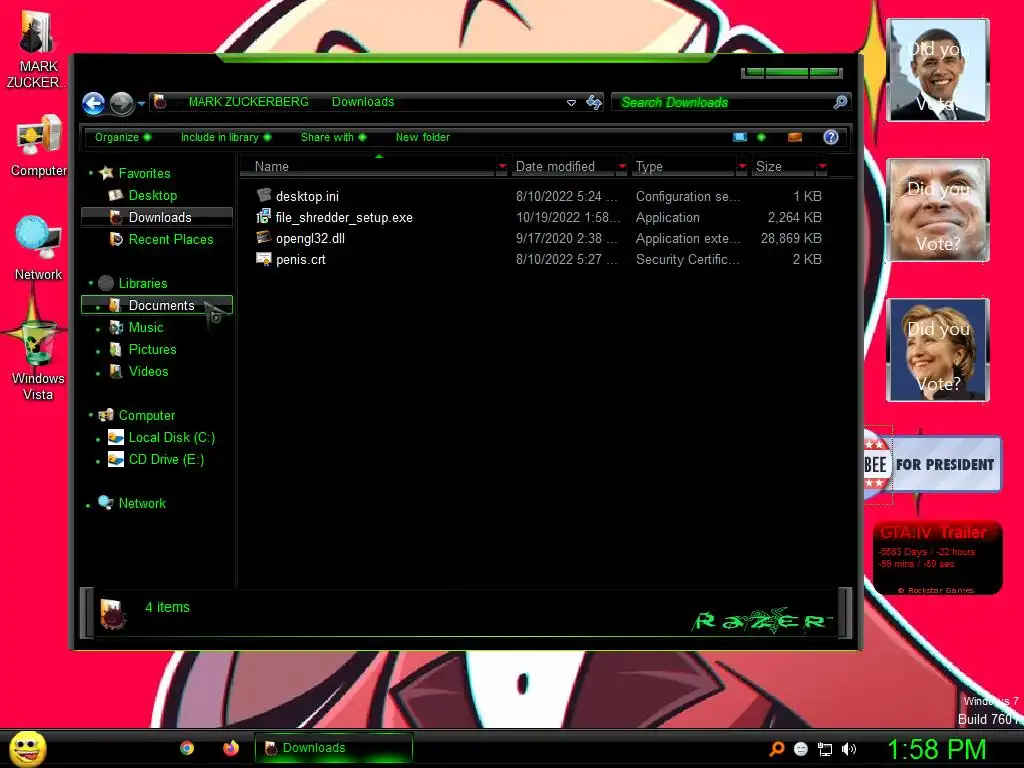Open the Name column filter dropdown
Viewport: 1024px width, 768px height.
tap(502, 167)
